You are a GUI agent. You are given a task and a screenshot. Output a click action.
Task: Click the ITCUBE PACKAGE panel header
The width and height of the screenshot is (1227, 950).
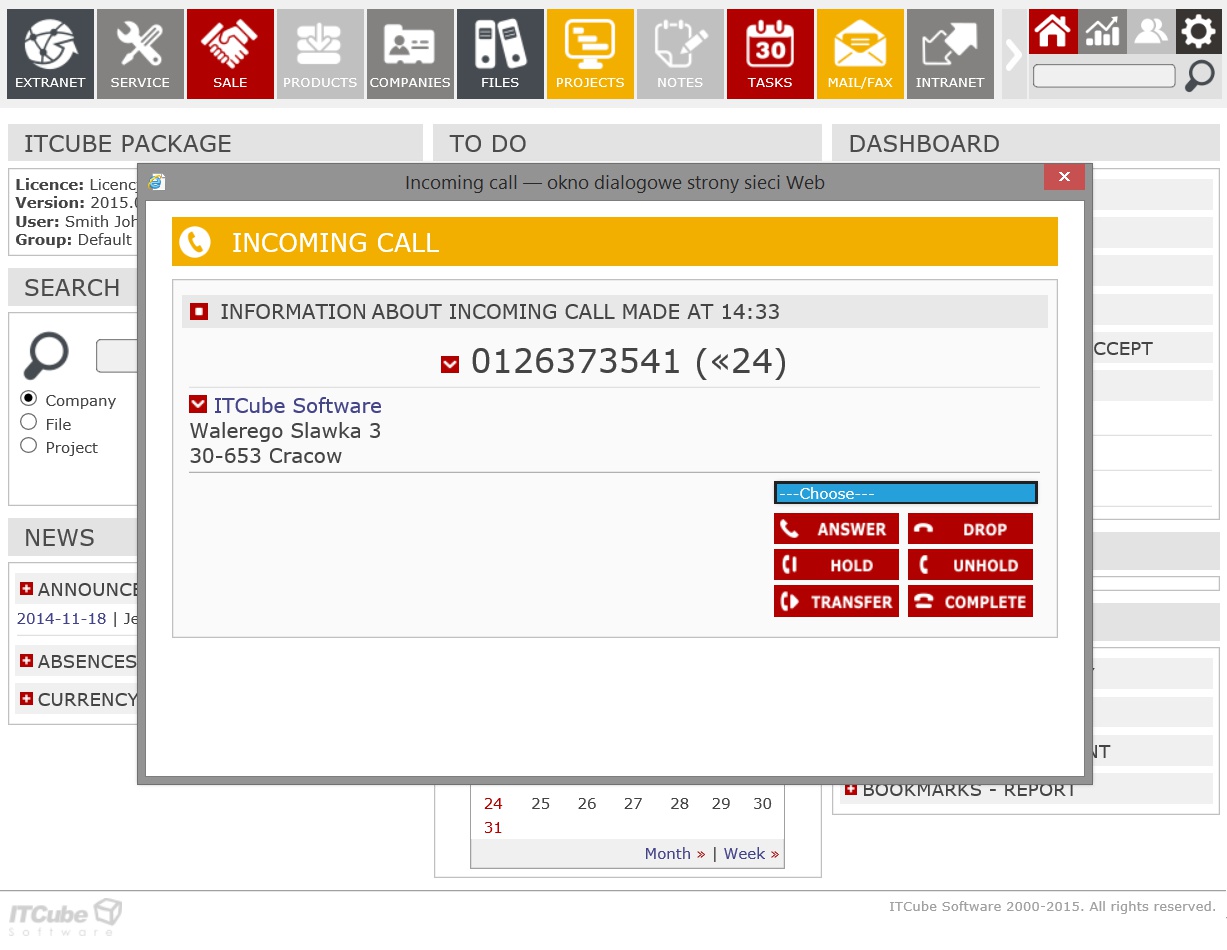click(x=215, y=143)
